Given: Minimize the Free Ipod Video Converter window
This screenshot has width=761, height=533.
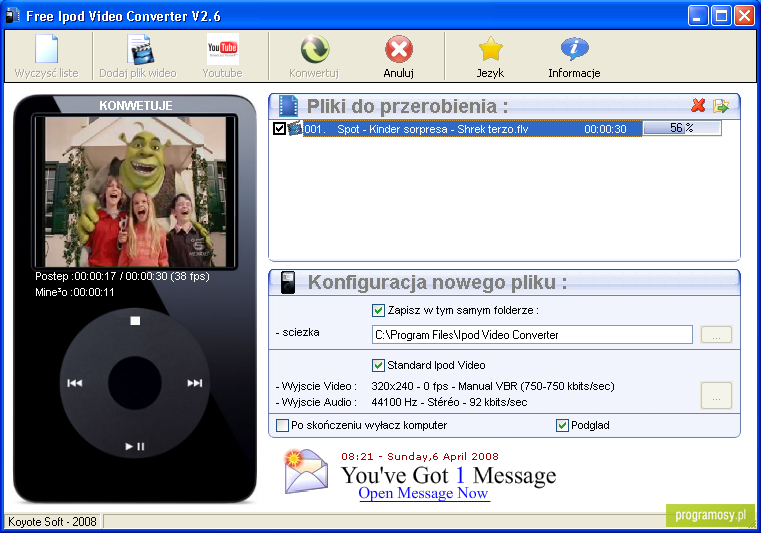Looking at the screenshot, I should tap(698, 16).
